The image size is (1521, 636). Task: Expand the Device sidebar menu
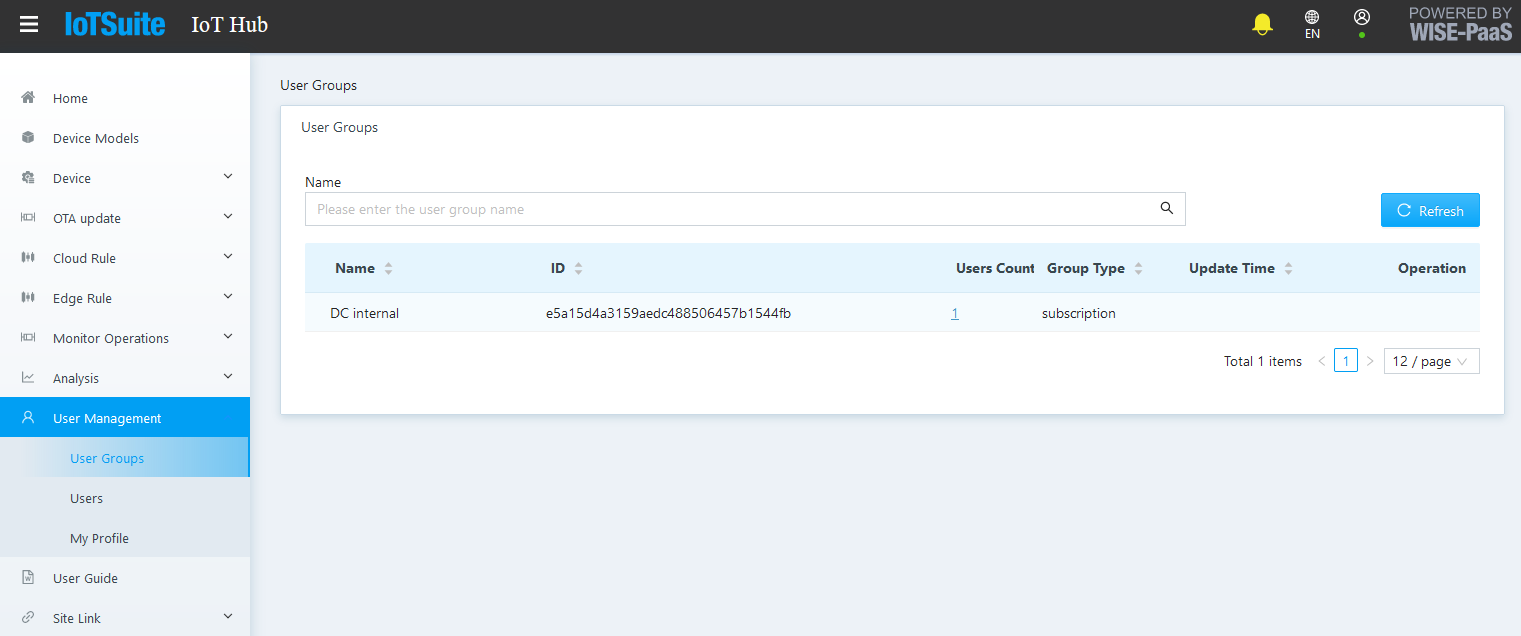pos(228,178)
